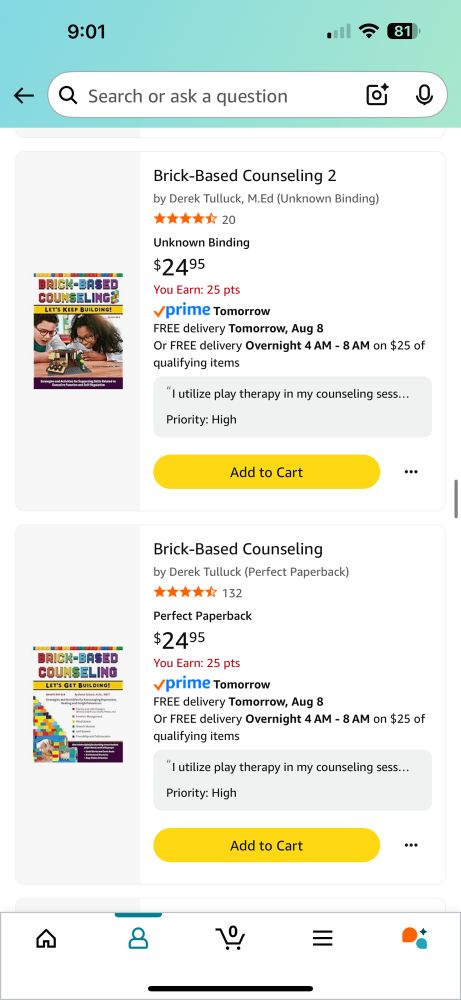Open more options for Brick-Based Counseling 2

(x=411, y=472)
